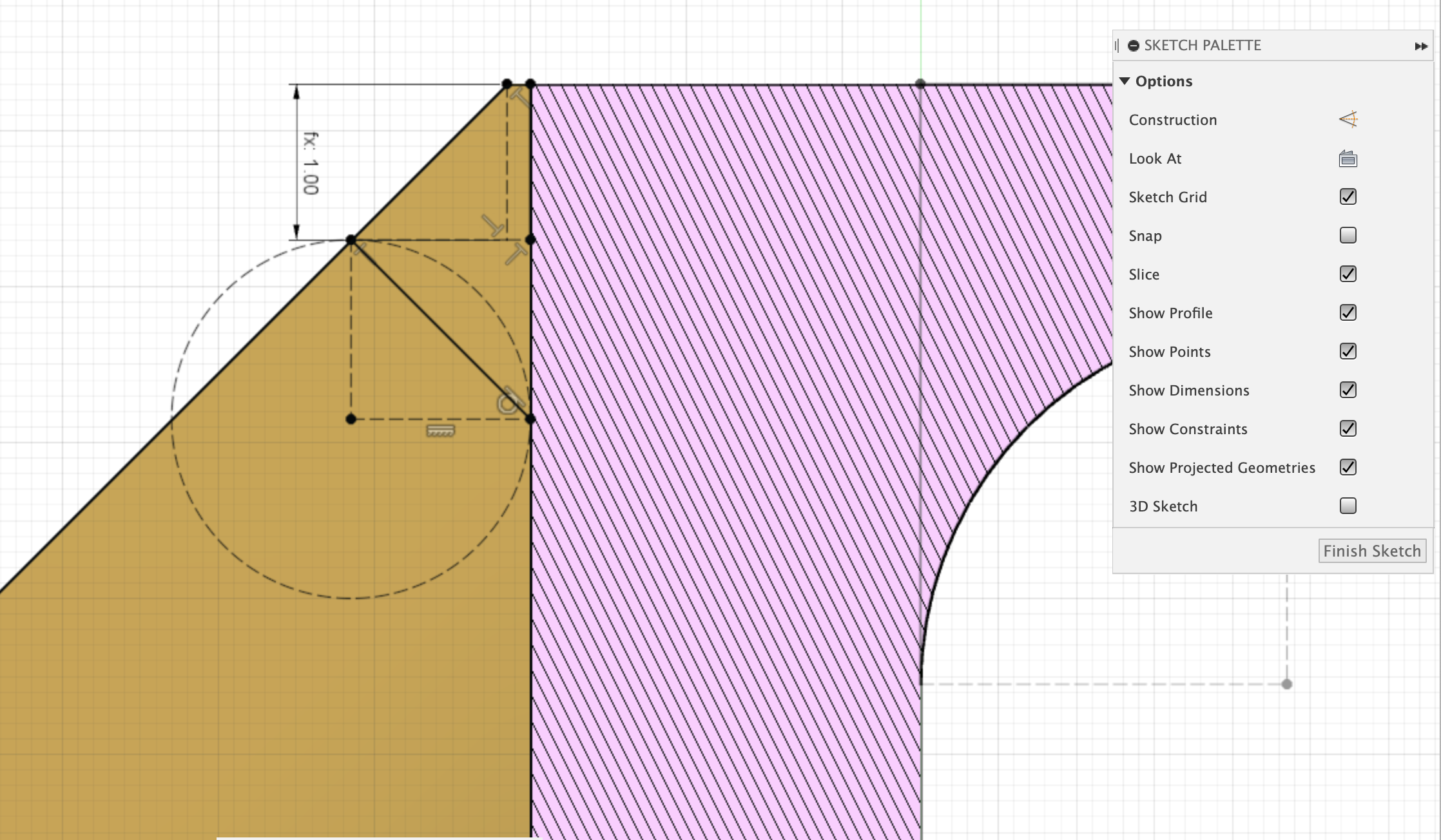This screenshot has height=840, width=1441.
Task: Disable the Sketch Grid checkbox
Action: (x=1348, y=196)
